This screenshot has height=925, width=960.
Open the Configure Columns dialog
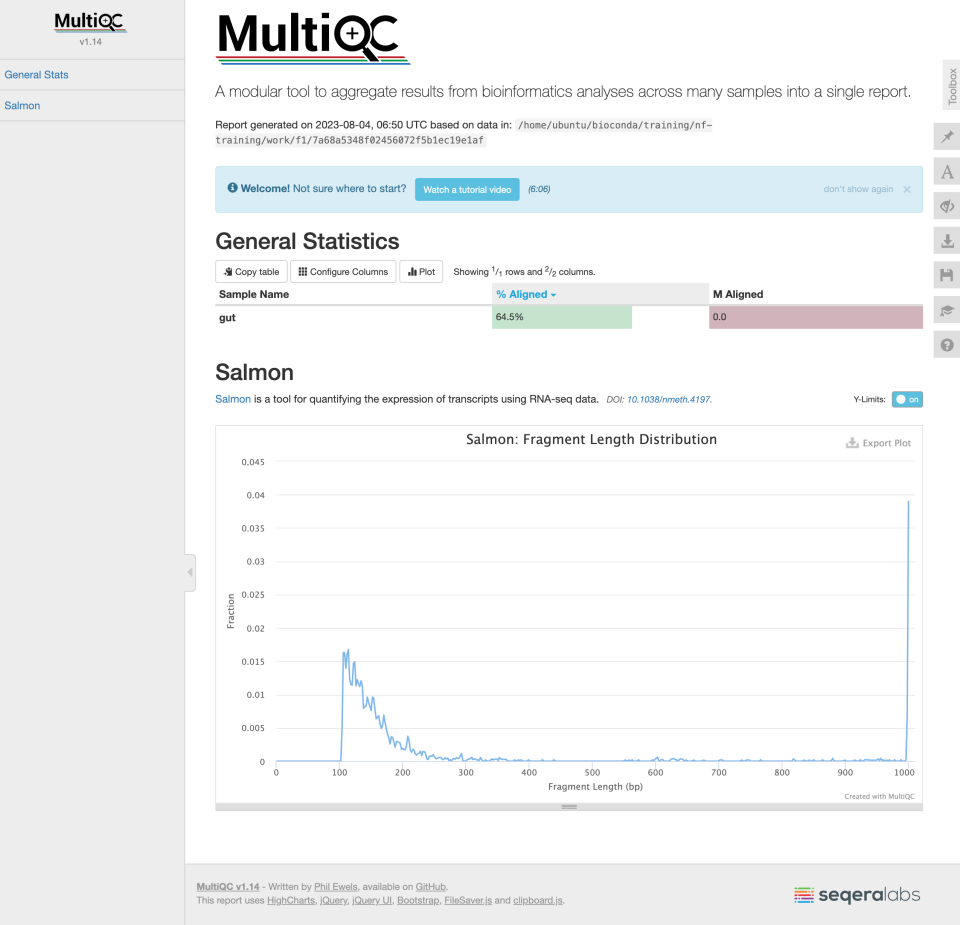[343, 271]
